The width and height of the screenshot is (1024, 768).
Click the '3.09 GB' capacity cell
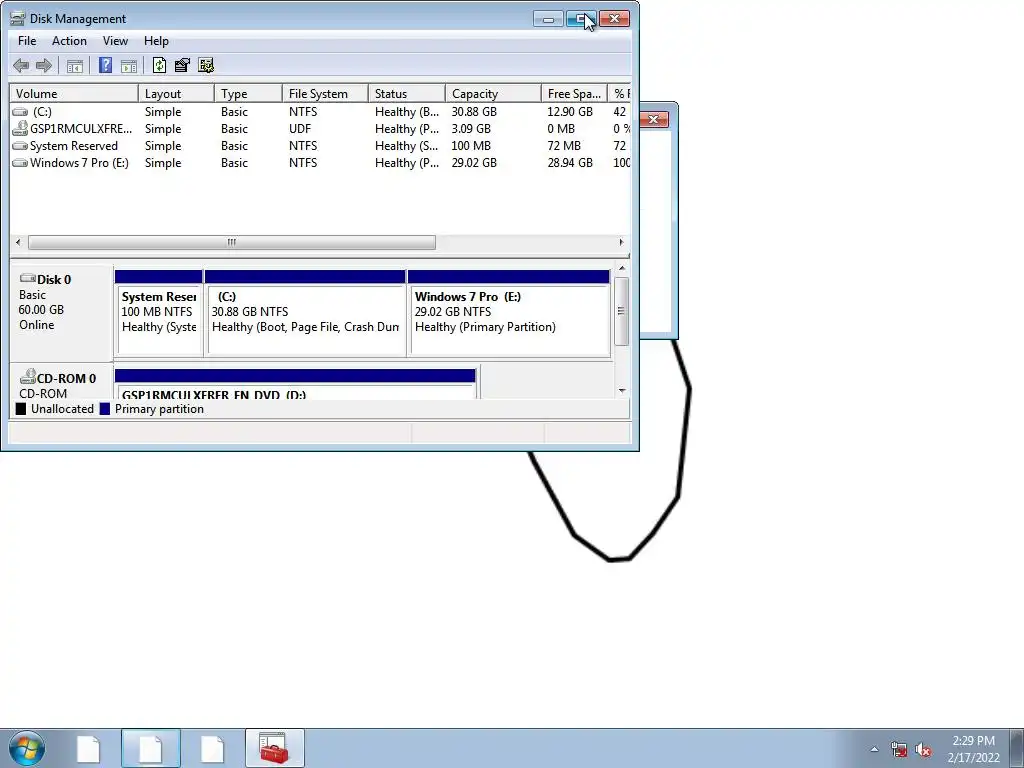pos(471,129)
